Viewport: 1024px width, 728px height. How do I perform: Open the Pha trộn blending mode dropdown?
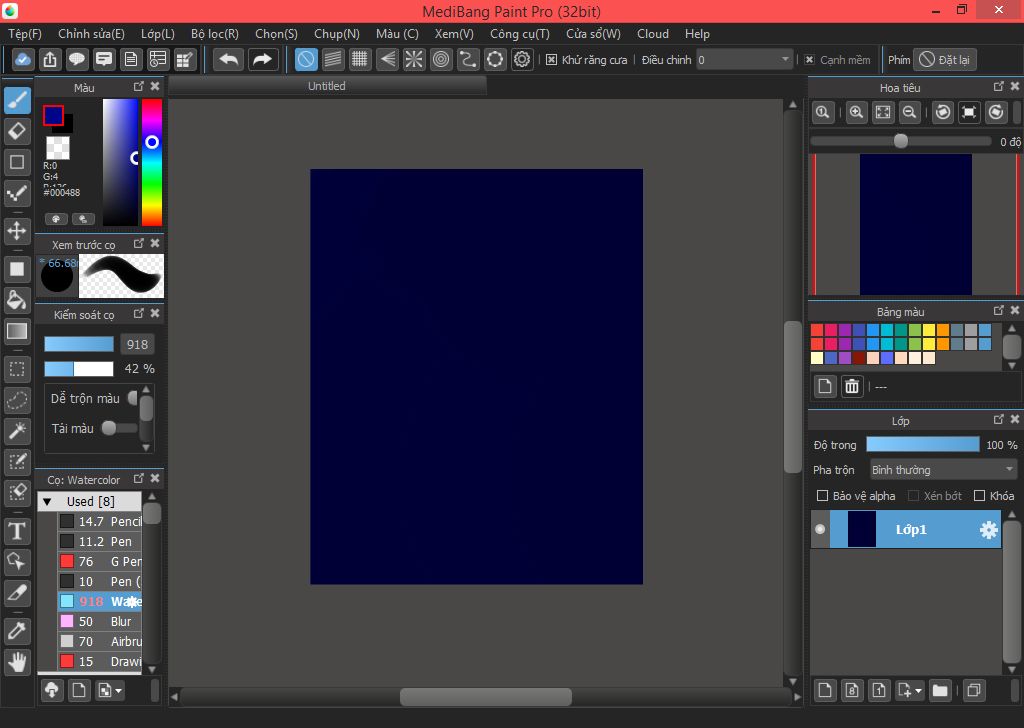(943, 469)
